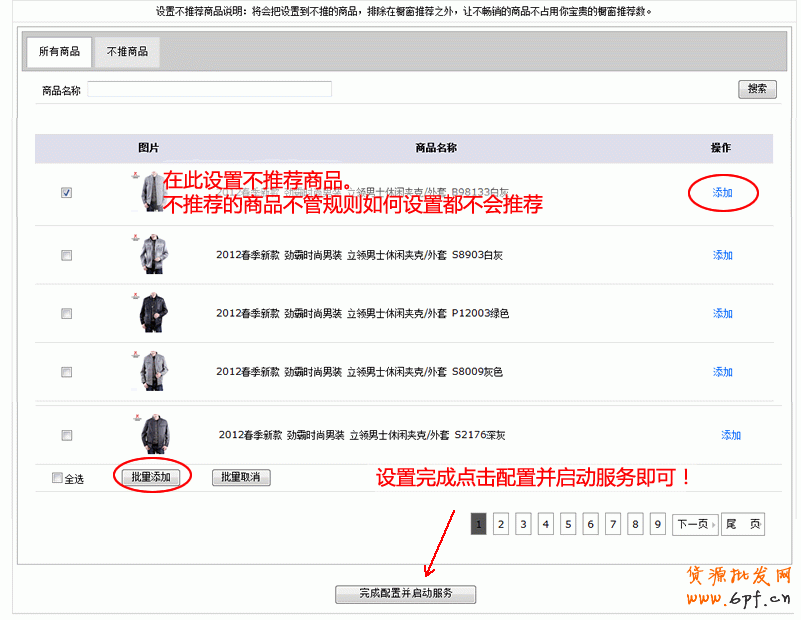Go to page 5 in pagination
Image resolution: width=801 pixels, height=620 pixels.
click(x=567, y=524)
